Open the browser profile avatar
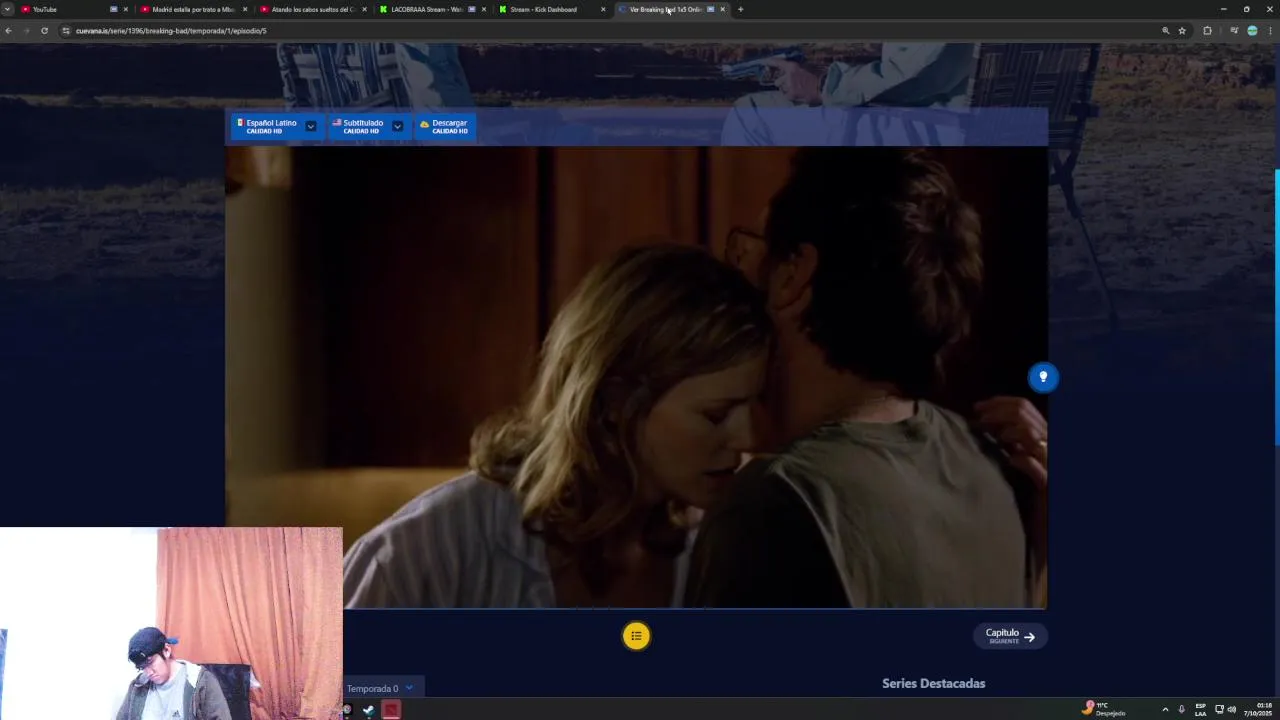This screenshot has width=1280, height=720. pyautogui.click(x=1252, y=31)
